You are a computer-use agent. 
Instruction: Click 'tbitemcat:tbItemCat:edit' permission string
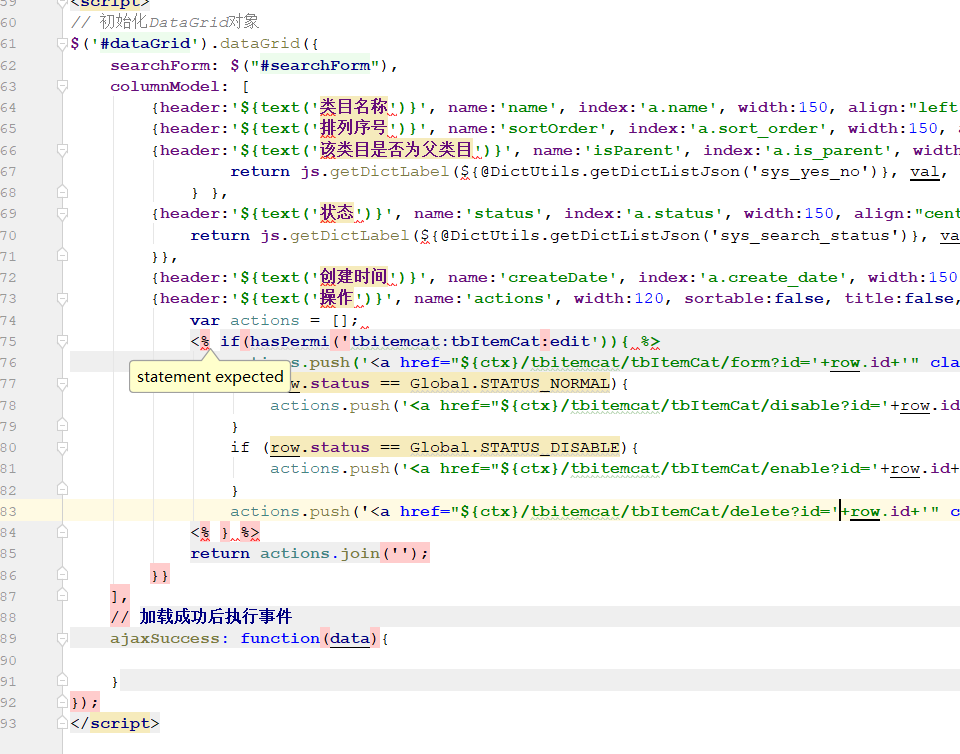[x=470, y=342]
